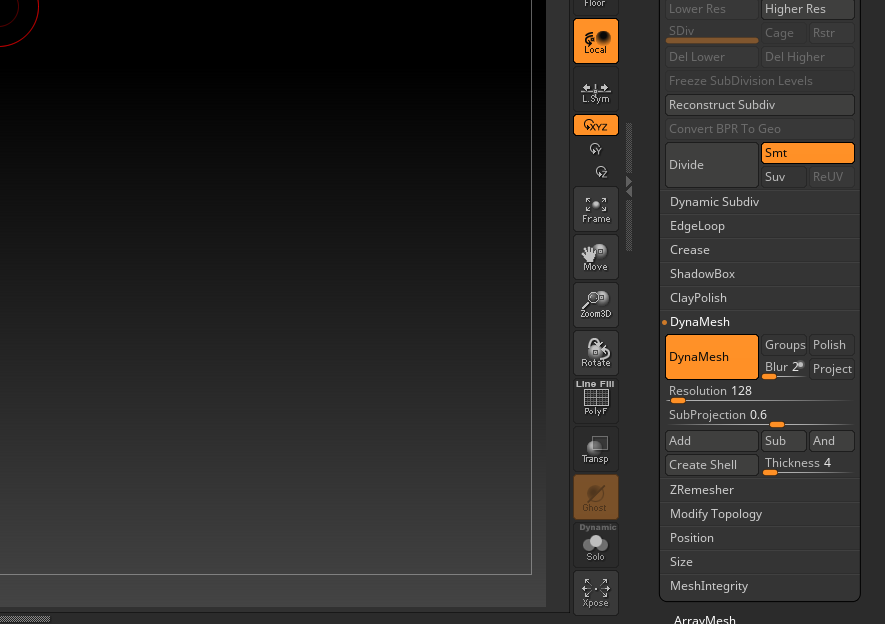Click Convert BPR To Geo

tap(760, 129)
